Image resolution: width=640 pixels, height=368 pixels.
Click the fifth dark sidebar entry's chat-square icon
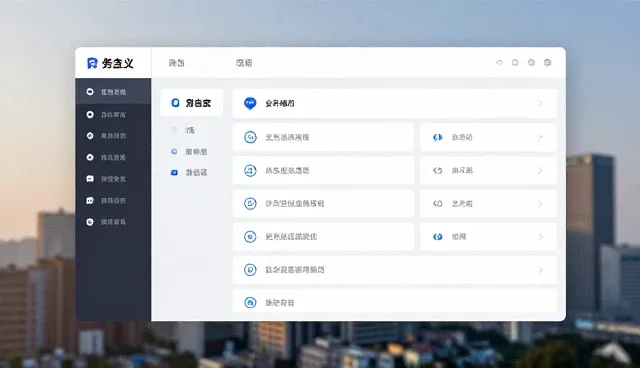point(90,179)
